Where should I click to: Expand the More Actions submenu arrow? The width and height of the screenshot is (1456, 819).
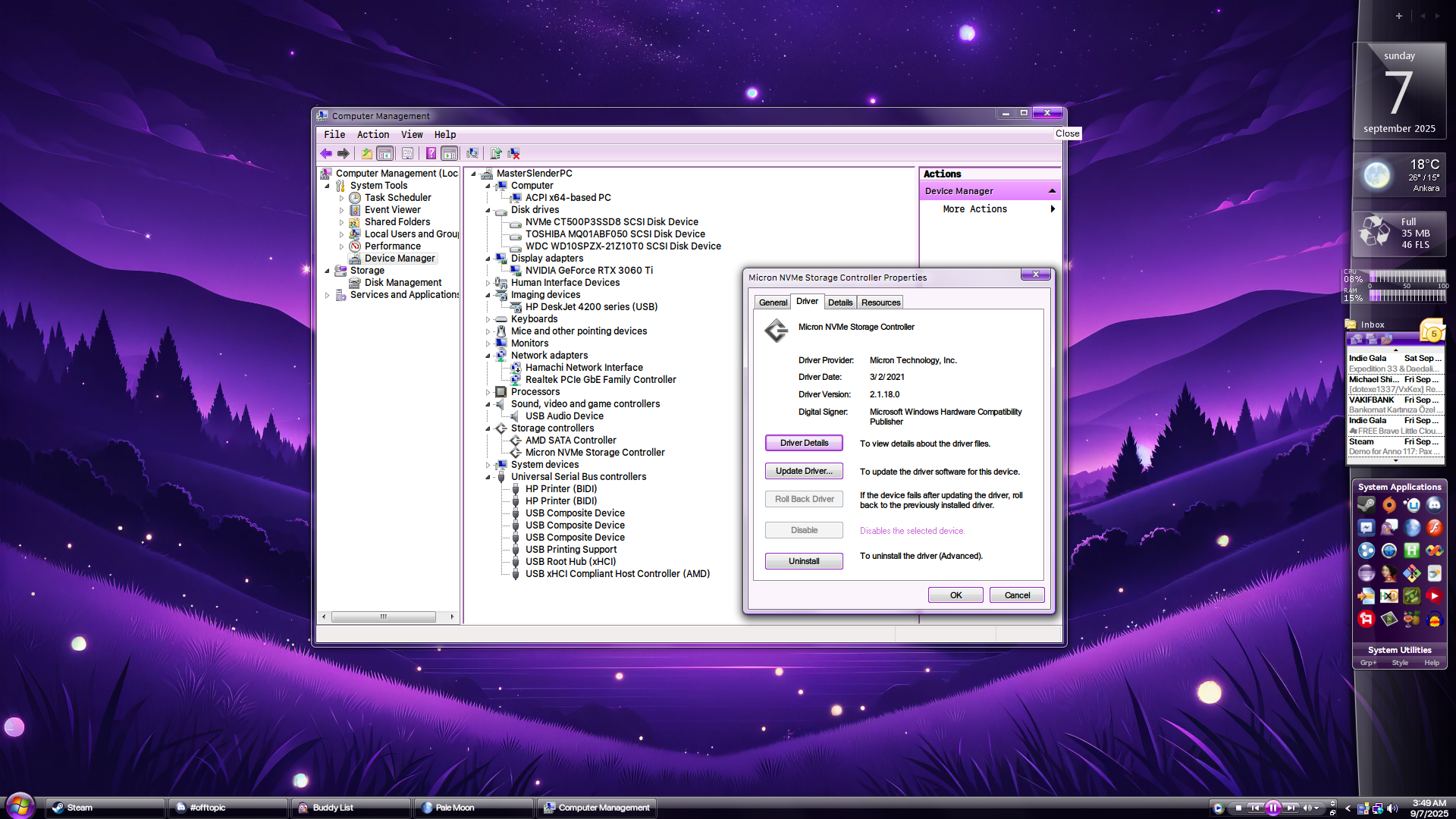pos(1053,209)
